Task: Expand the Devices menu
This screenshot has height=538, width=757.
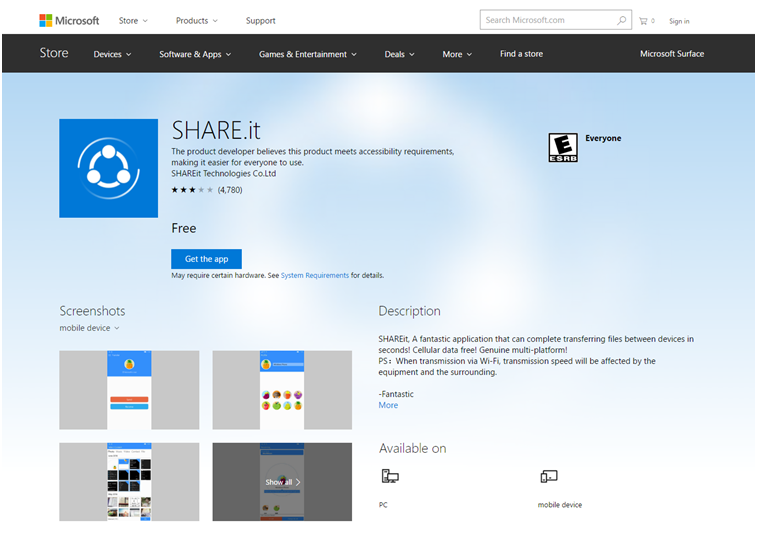Action: 112,54
